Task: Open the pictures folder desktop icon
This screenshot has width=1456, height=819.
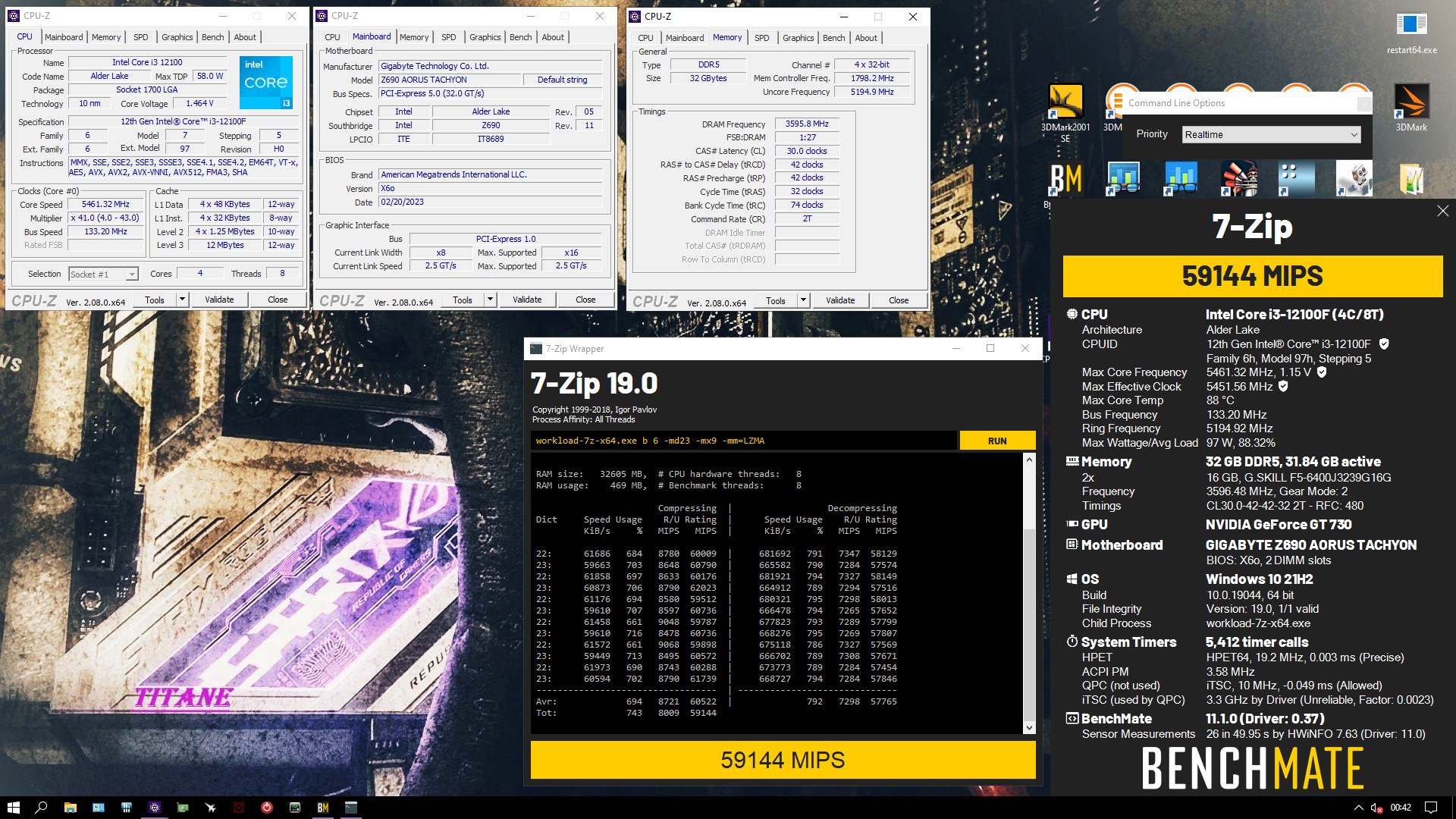Action: (1412, 178)
